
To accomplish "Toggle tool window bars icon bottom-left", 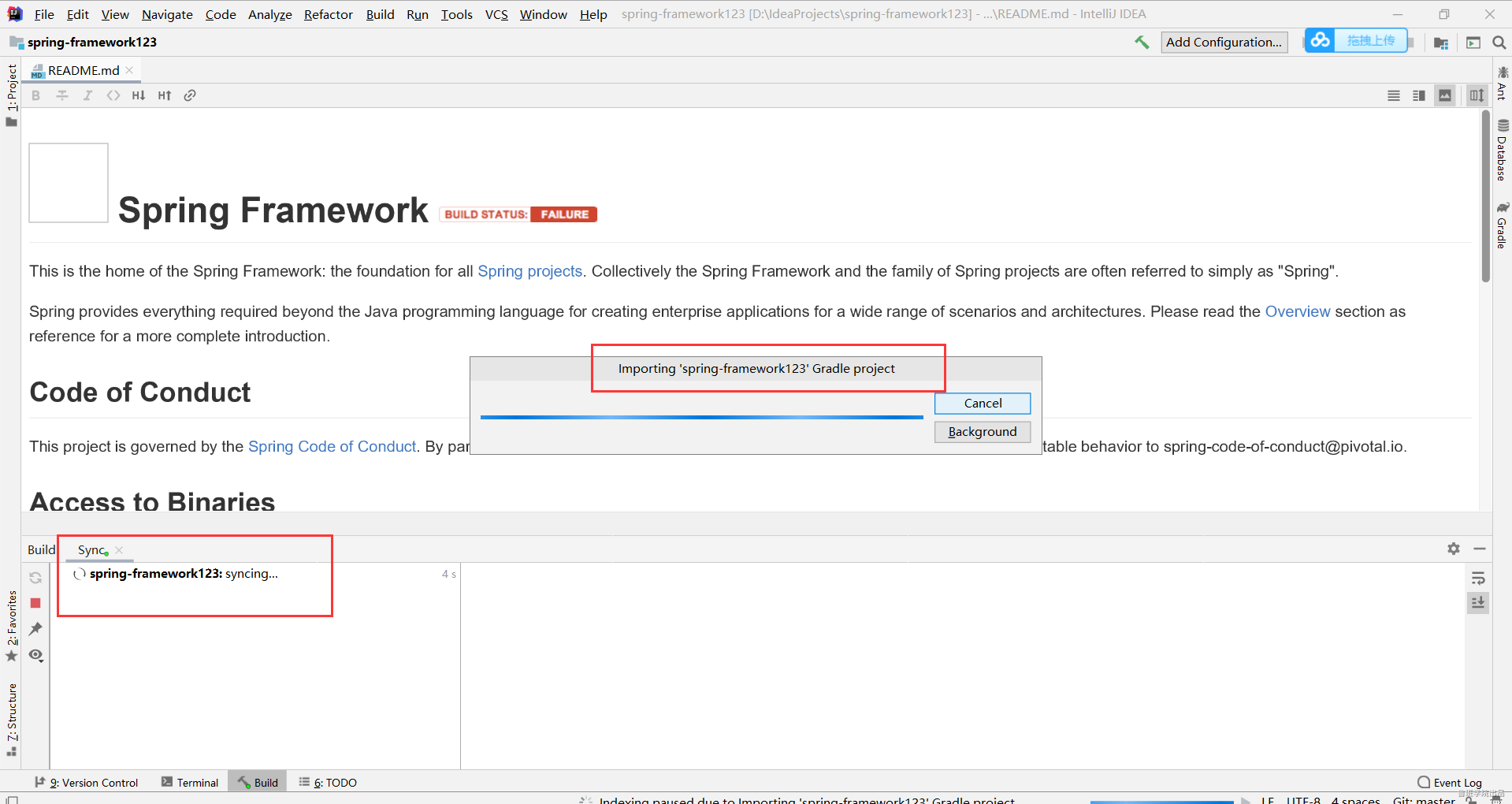I will click(12, 799).
